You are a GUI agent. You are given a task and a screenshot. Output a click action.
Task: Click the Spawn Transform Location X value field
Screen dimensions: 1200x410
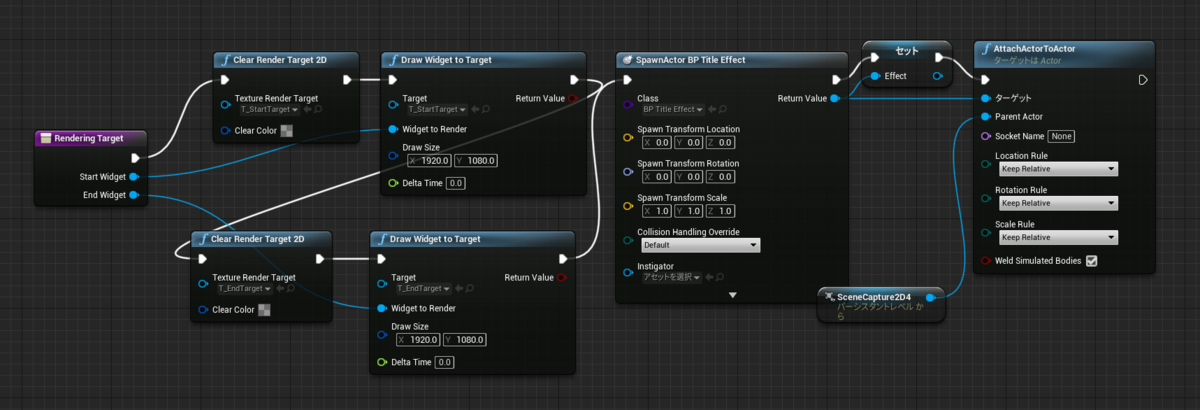(656, 144)
